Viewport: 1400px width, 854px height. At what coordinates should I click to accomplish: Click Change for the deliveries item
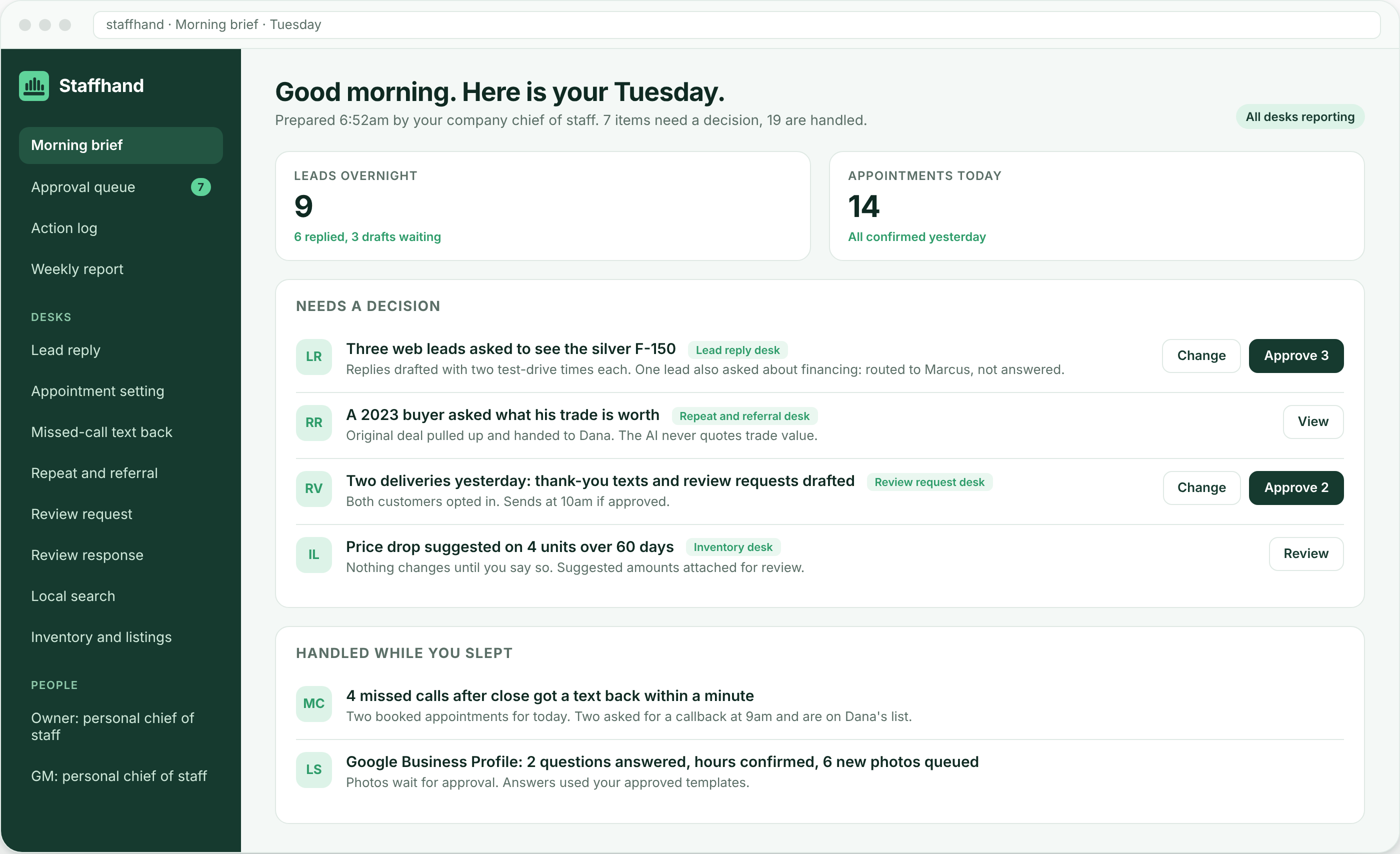pos(1201,487)
